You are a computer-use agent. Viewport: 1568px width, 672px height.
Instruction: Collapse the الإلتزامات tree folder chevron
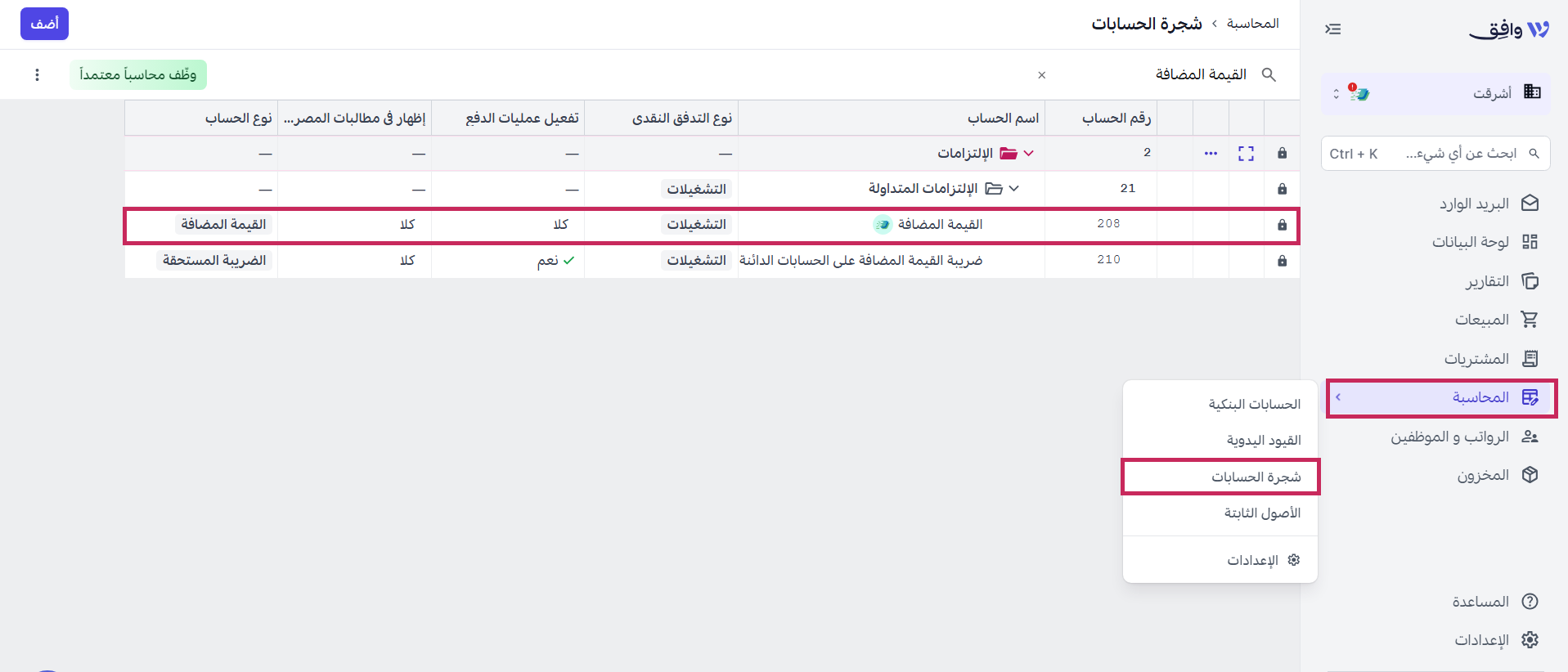(1029, 154)
